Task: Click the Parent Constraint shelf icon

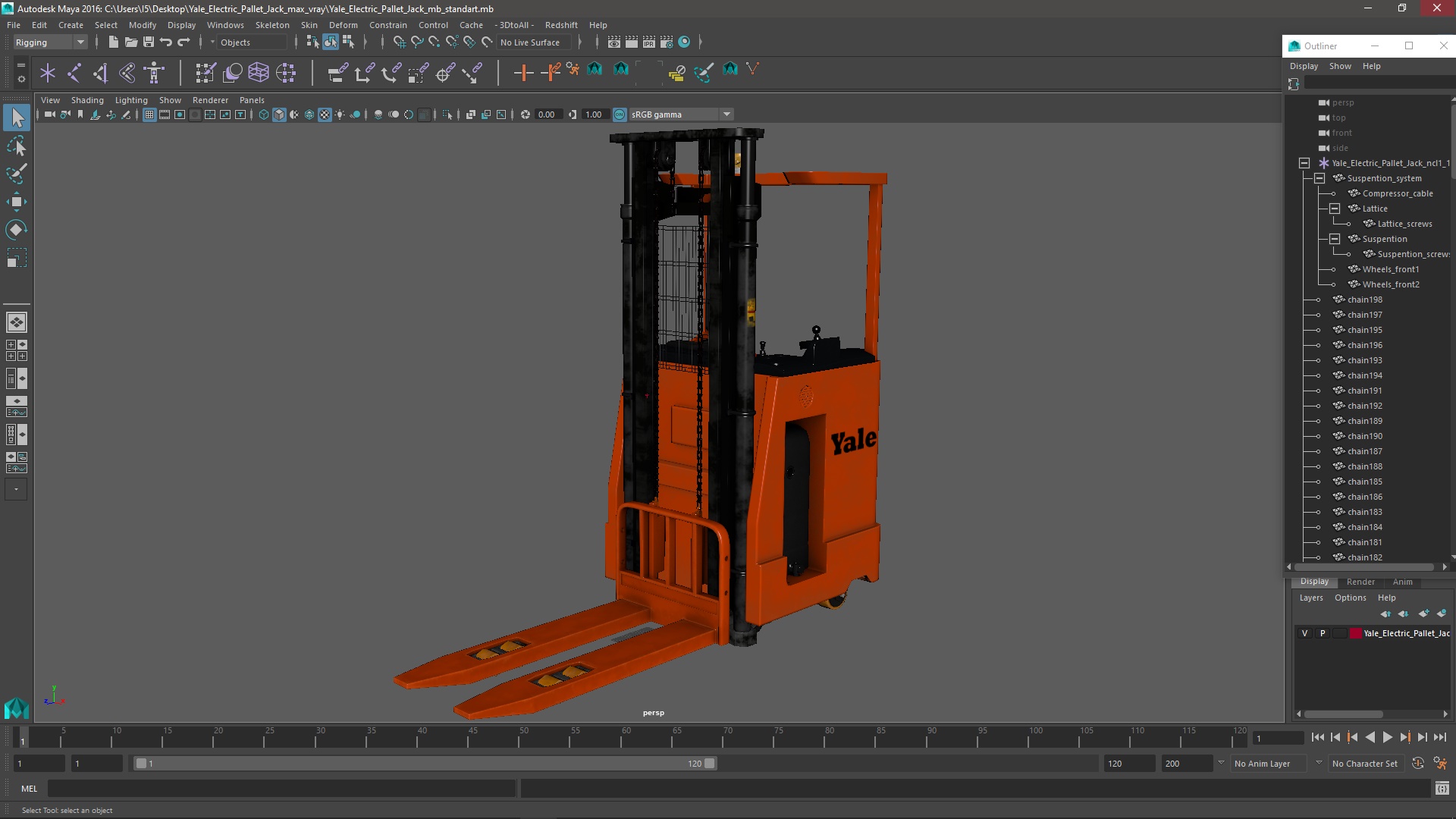Action: 338,73
